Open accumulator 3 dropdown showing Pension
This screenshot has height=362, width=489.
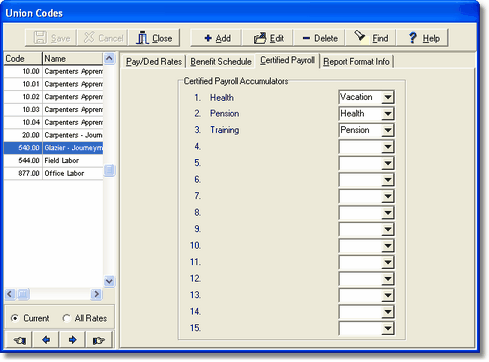388,130
